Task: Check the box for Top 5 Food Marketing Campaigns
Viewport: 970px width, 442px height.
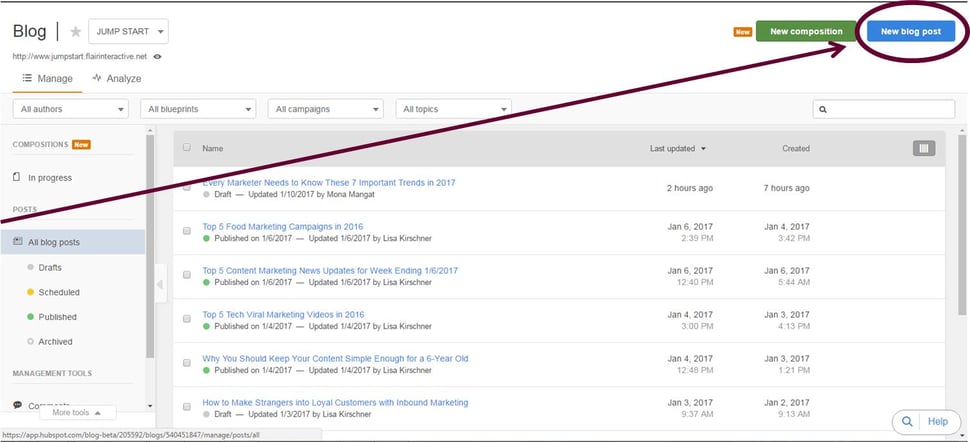Action: (x=186, y=231)
